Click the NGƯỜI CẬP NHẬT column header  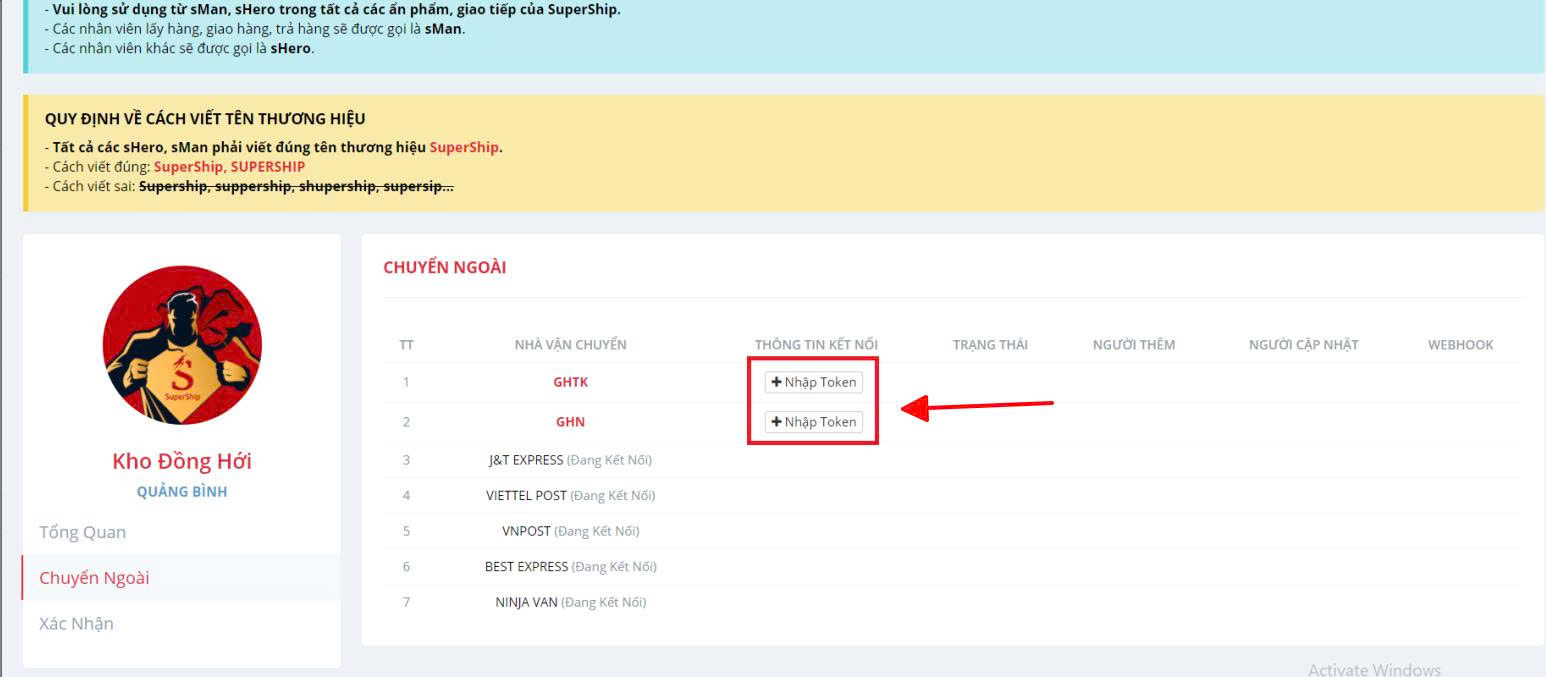(1304, 345)
